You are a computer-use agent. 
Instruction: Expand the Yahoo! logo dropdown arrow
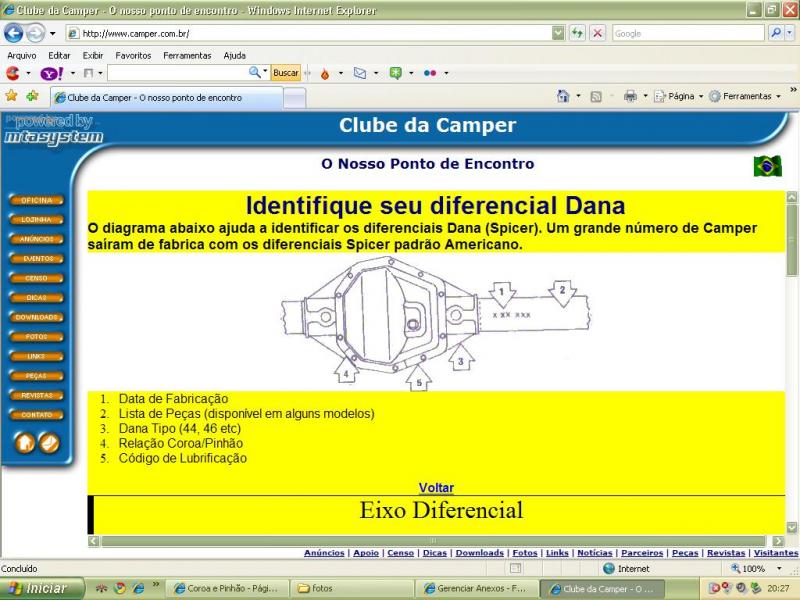(x=72, y=73)
